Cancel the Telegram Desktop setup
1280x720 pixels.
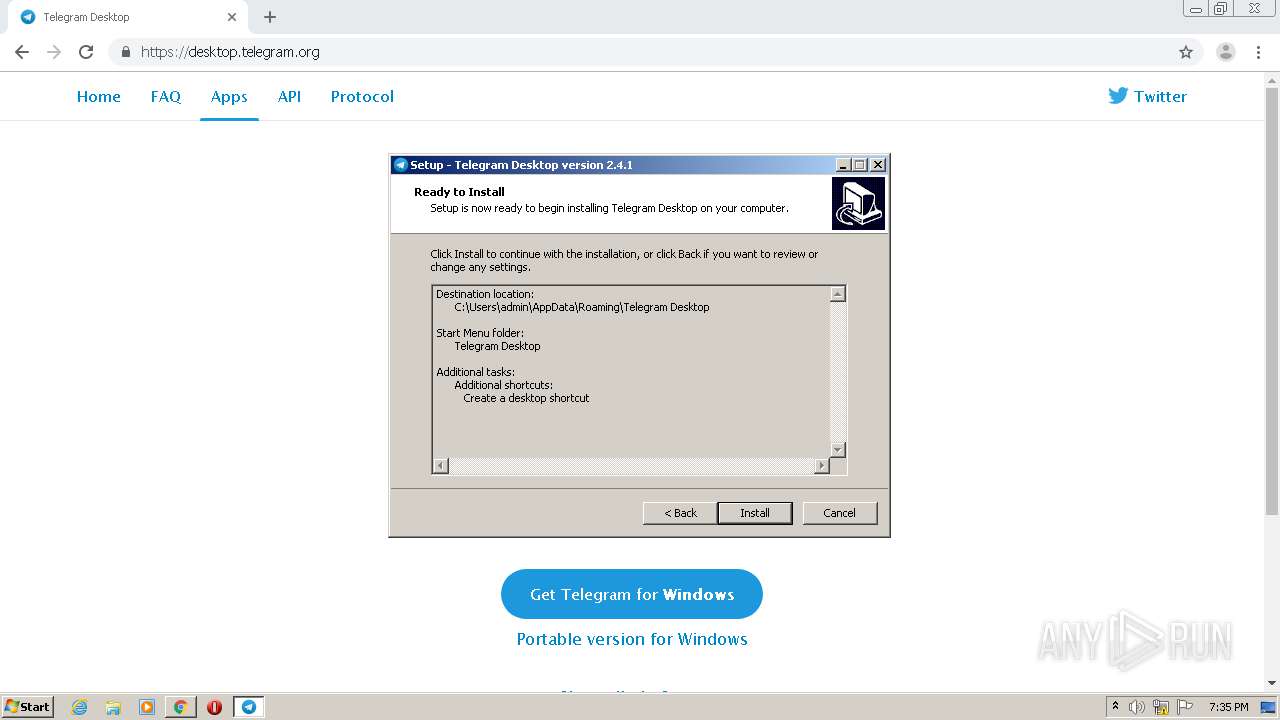click(839, 513)
